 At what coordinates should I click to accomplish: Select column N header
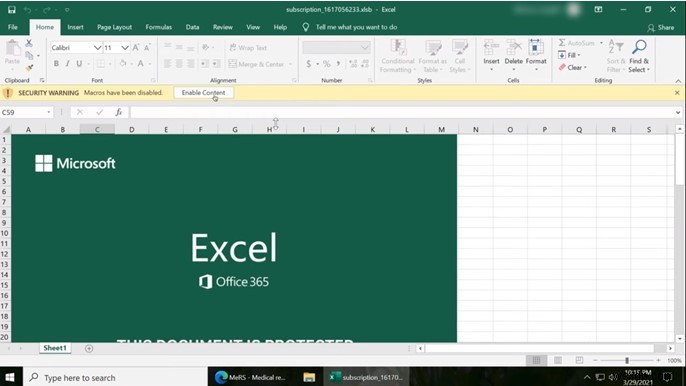(x=476, y=130)
